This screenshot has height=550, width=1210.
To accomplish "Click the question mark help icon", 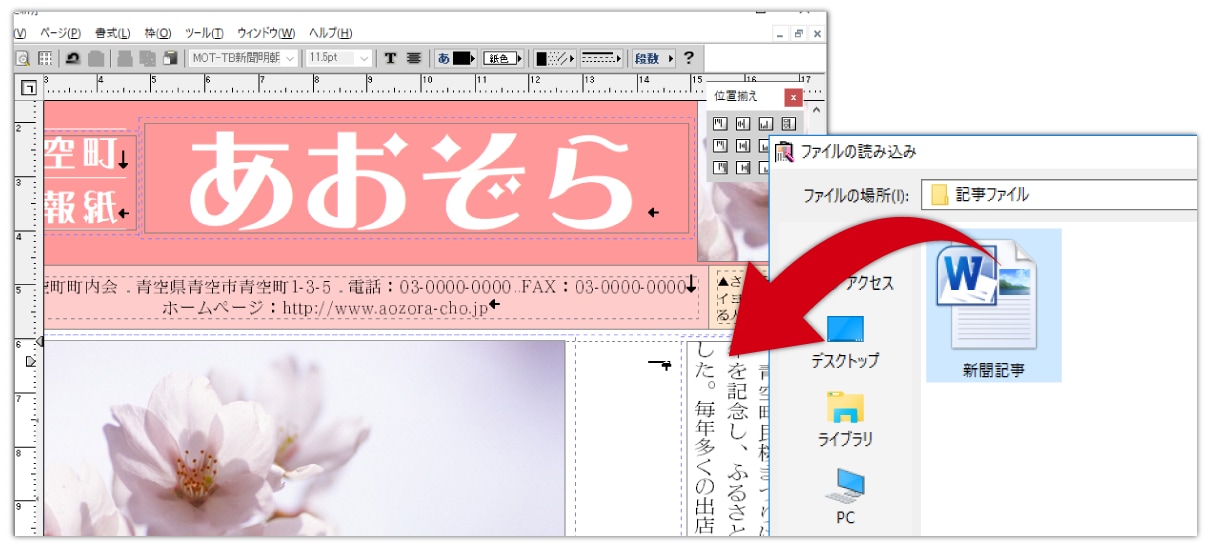I will click(688, 58).
